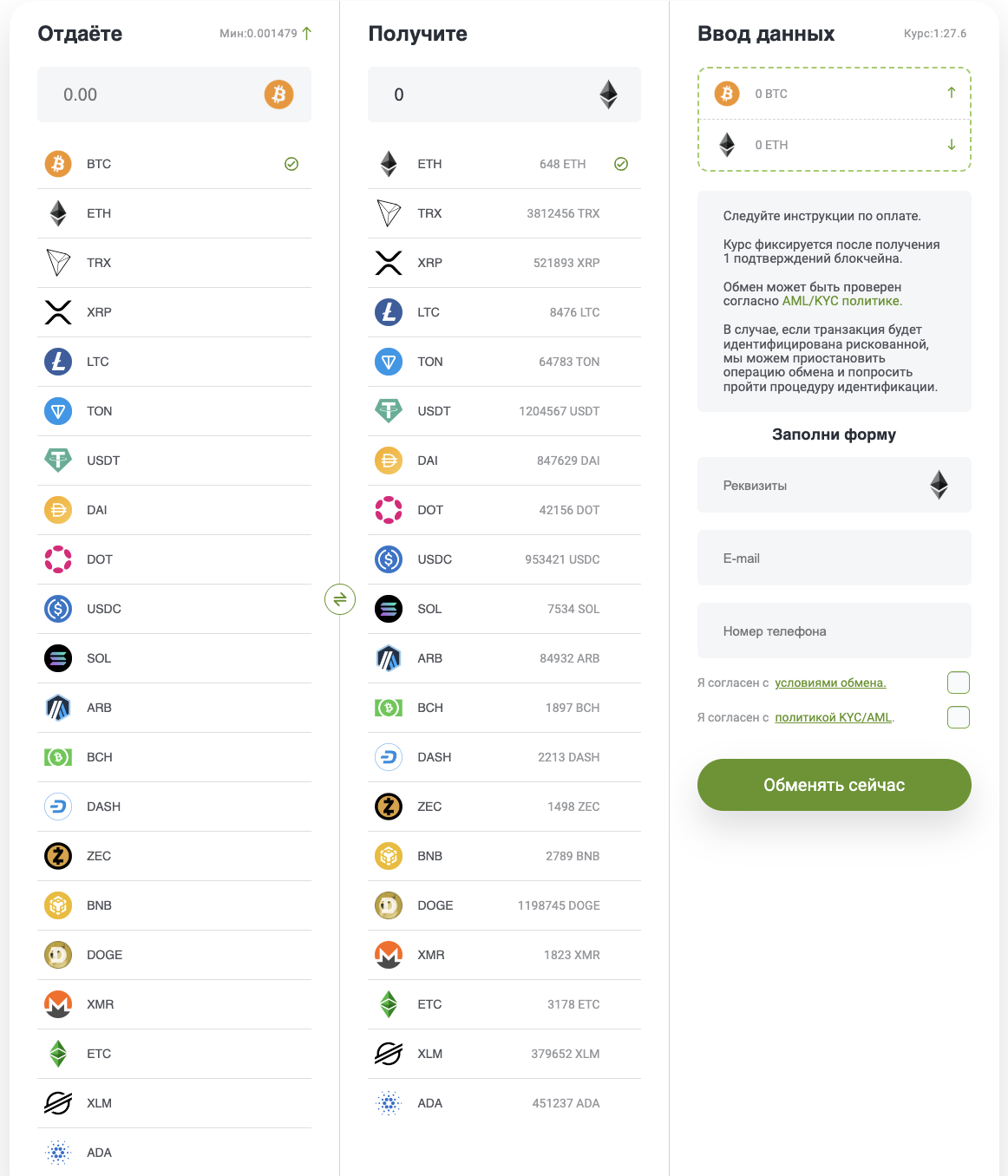Select the Monero icon in the give list

tap(58, 1004)
